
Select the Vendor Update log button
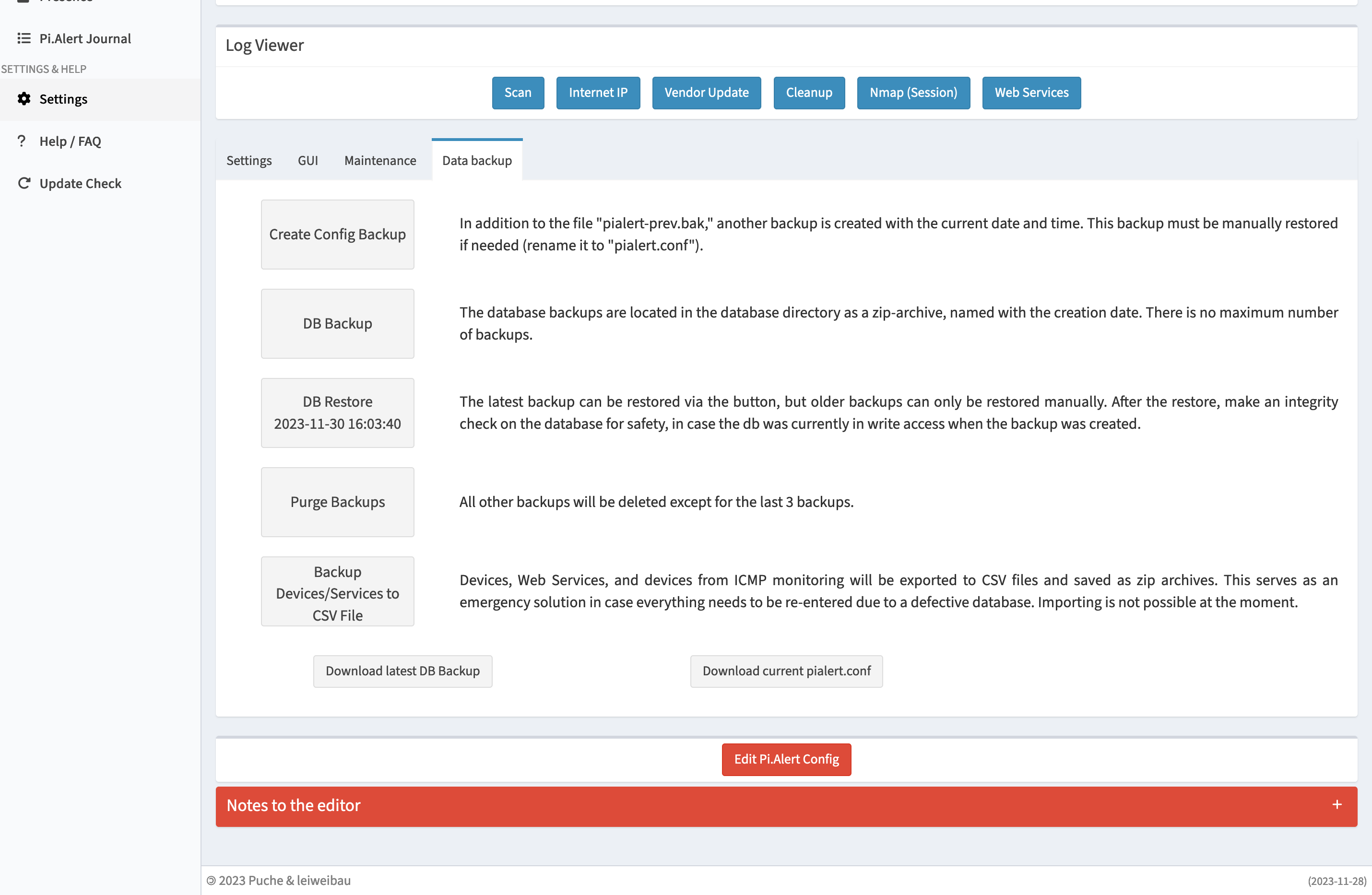[x=707, y=92]
